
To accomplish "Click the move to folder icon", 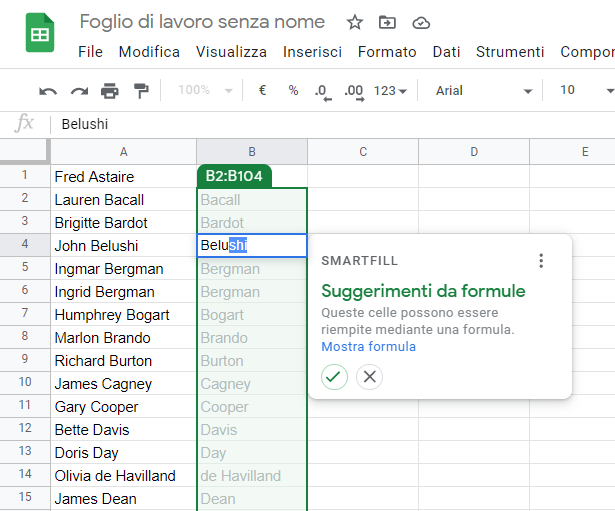I will [x=388, y=22].
